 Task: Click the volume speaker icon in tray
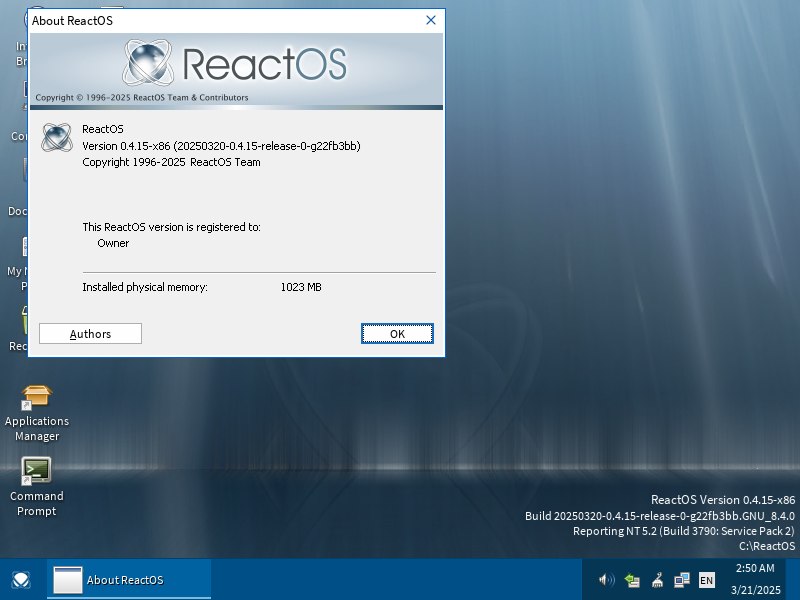tap(607, 580)
